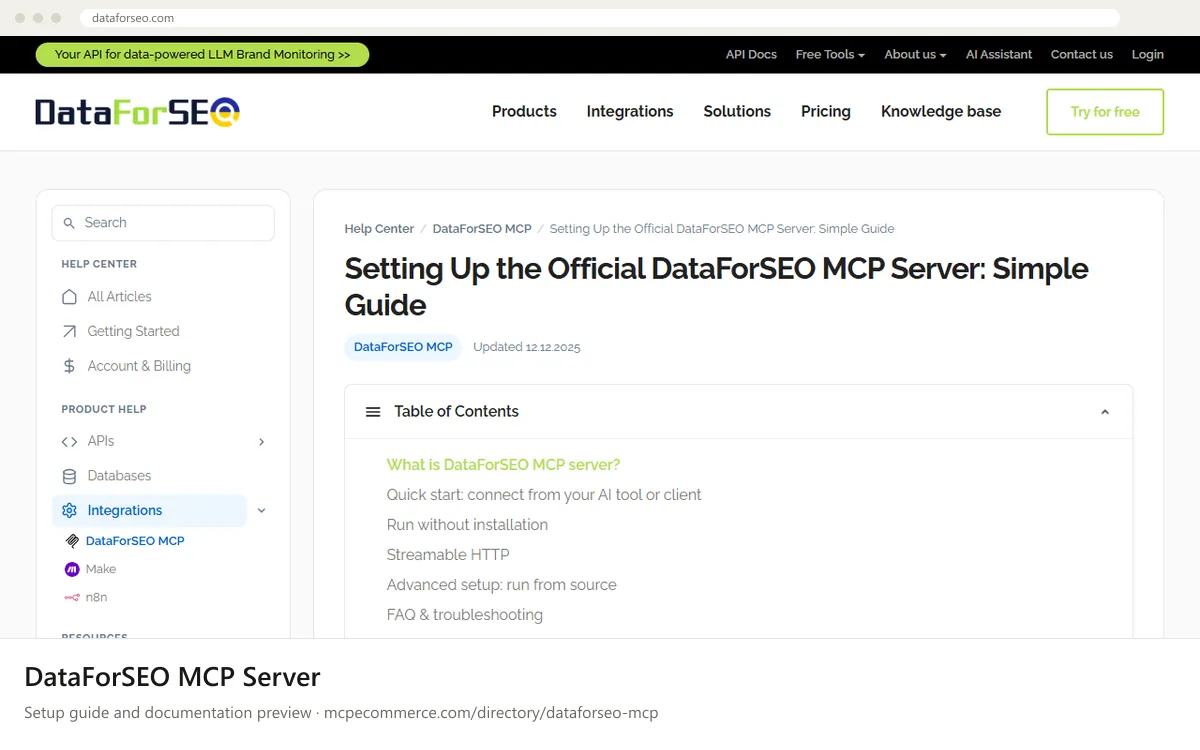The height and width of the screenshot is (750, 1200).
Task: Click the DataForSEO MCP category tag
Action: tap(403, 347)
